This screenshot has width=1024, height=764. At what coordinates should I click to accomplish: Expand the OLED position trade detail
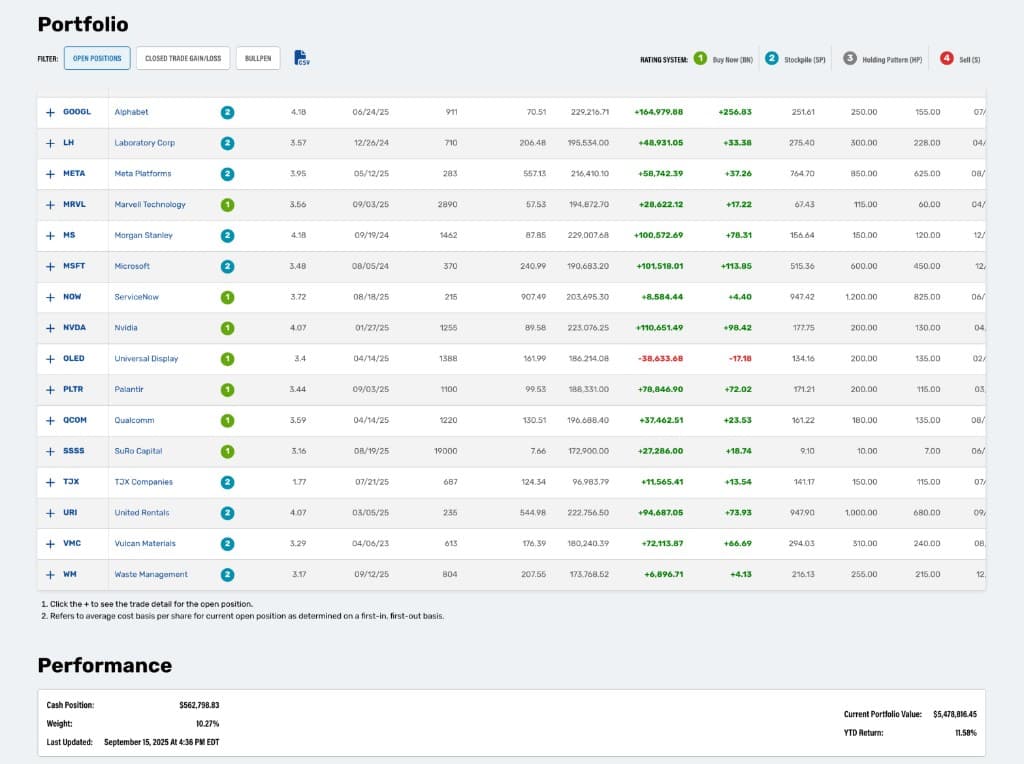click(50, 359)
